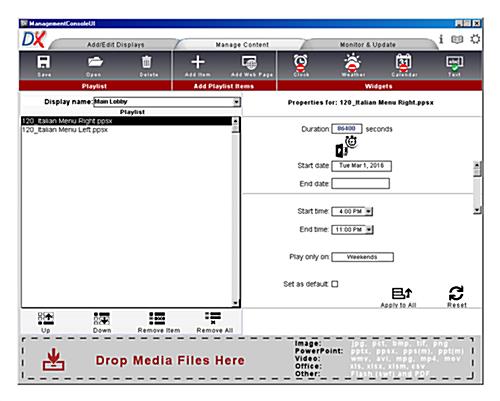Click the Reset button
The height and width of the screenshot is (401, 500).
[456, 297]
